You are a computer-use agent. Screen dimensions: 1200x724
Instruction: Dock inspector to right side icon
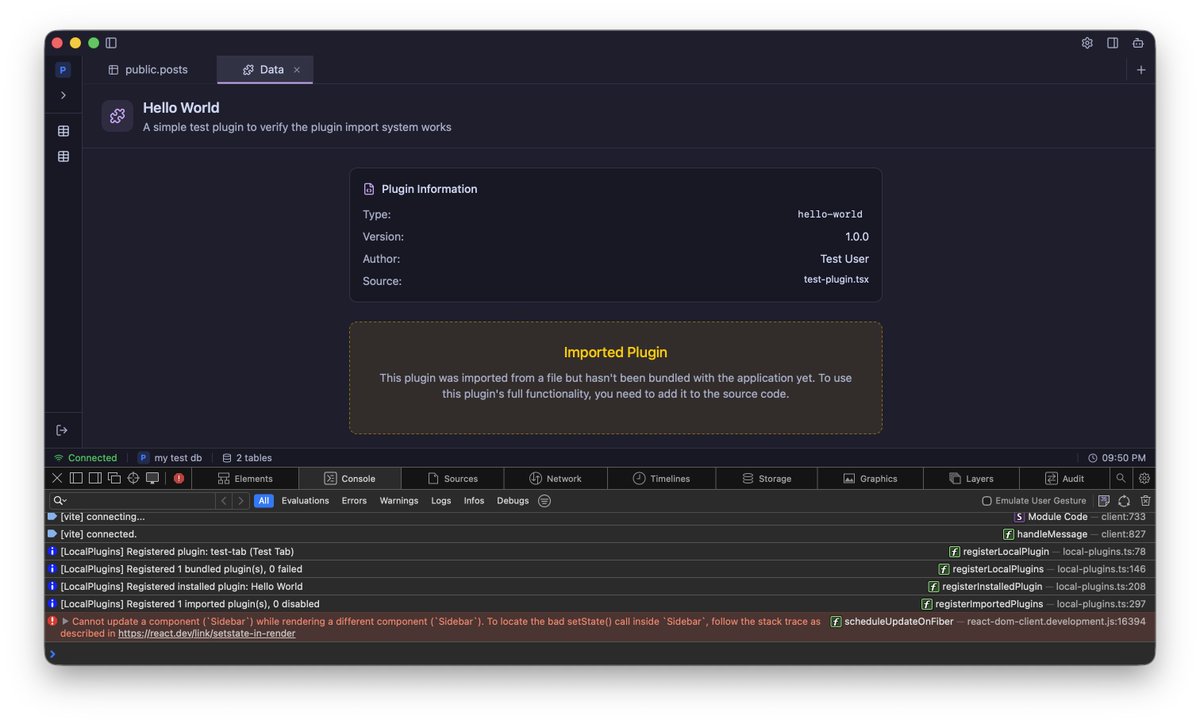point(95,478)
